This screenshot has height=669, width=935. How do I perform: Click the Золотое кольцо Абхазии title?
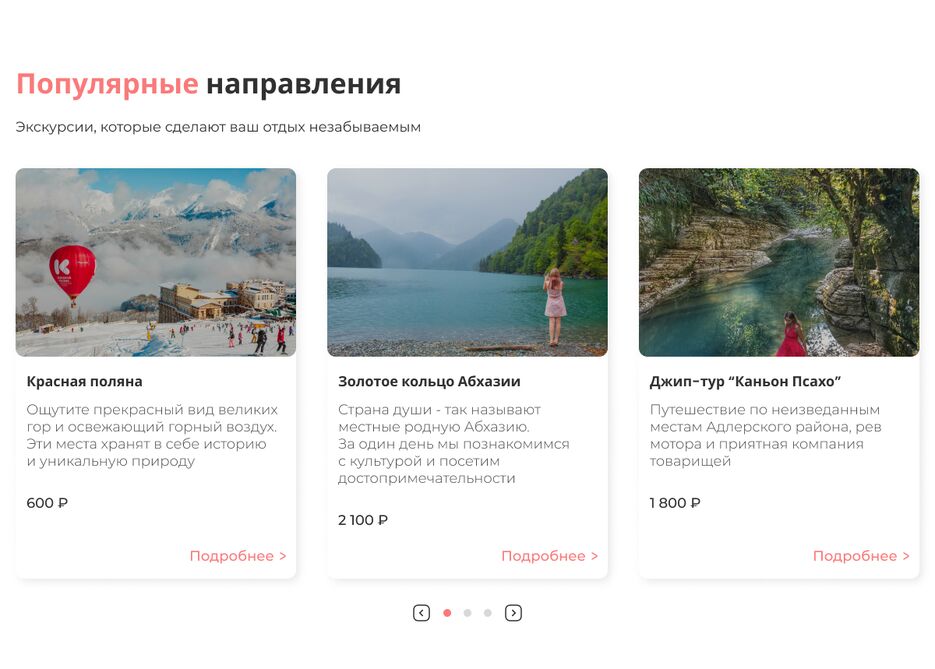coord(429,382)
